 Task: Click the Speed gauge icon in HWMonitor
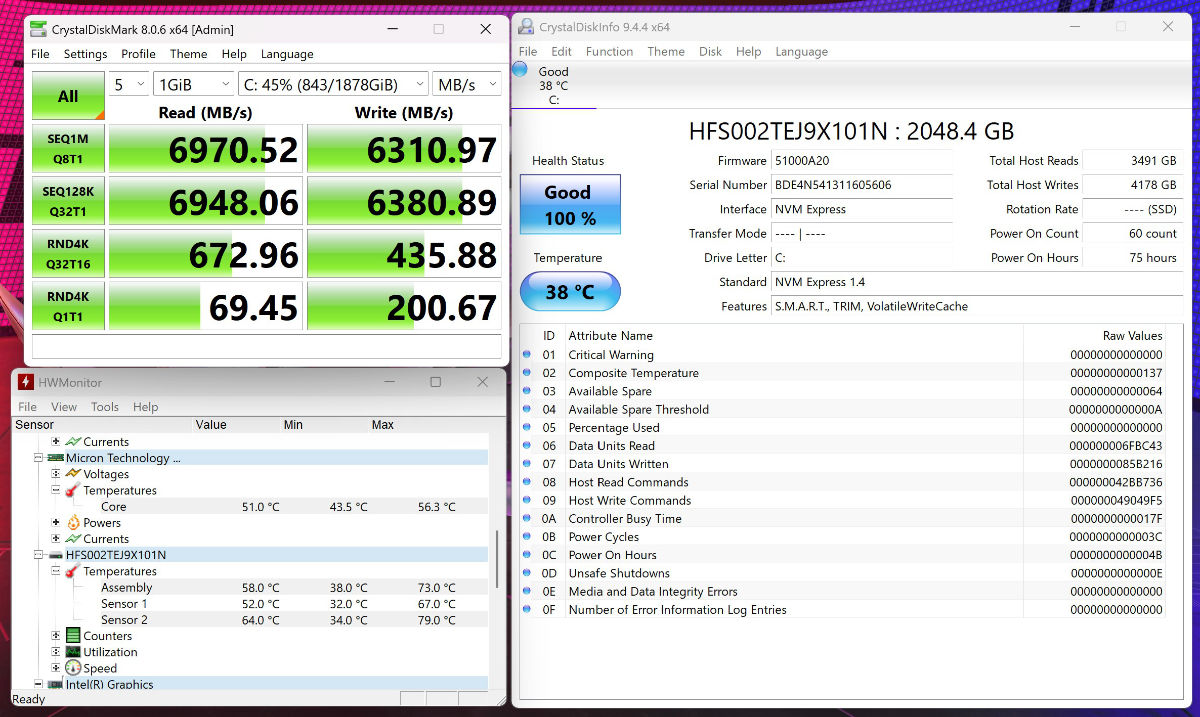[73, 668]
